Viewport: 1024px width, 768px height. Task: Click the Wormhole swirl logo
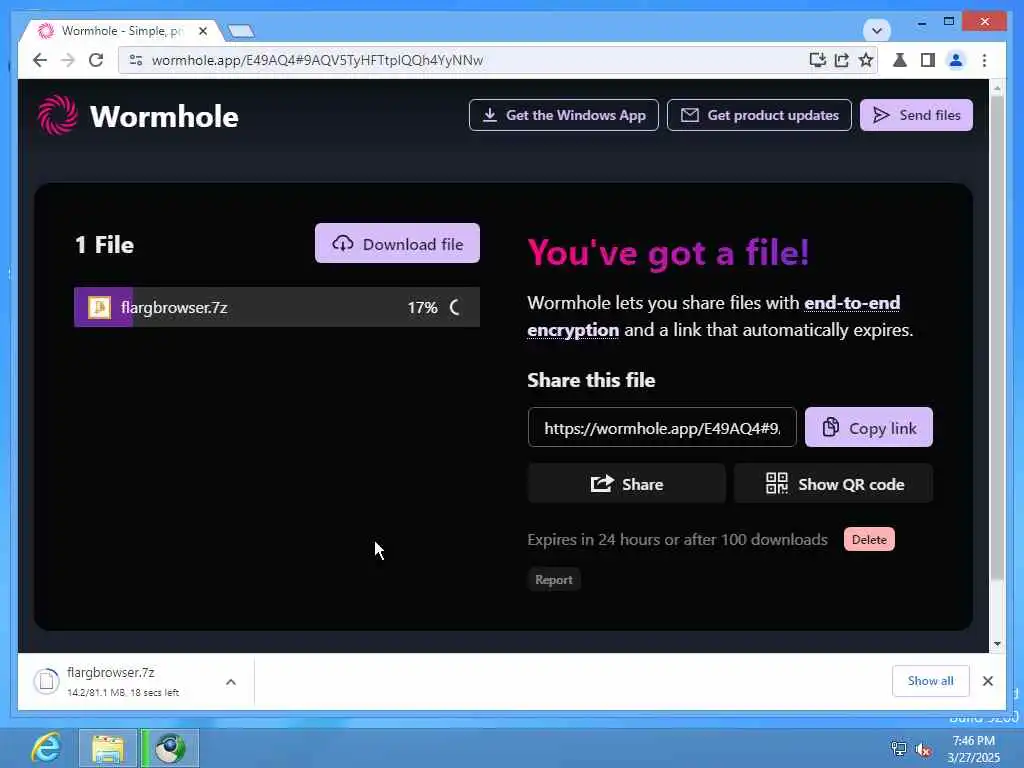click(57, 115)
